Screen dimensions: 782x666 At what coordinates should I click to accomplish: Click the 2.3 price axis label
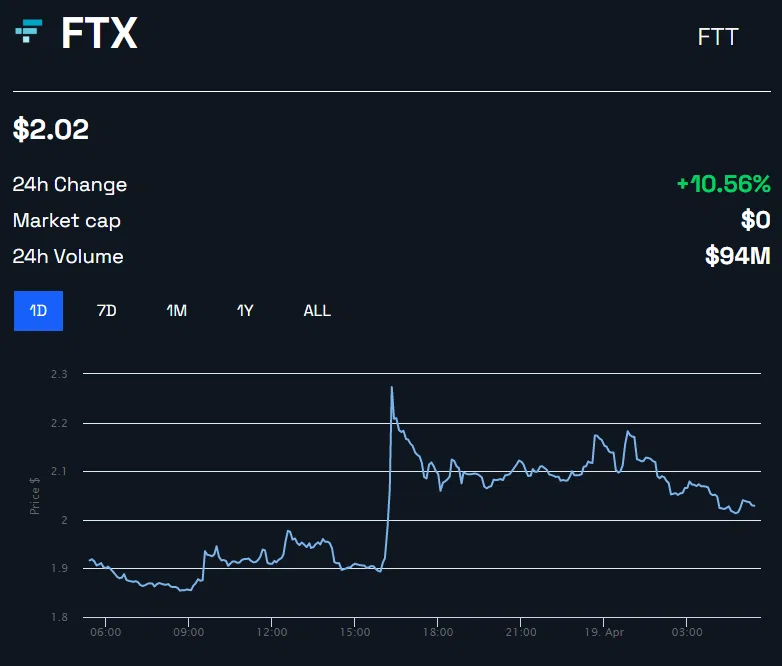(x=59, y=374)
